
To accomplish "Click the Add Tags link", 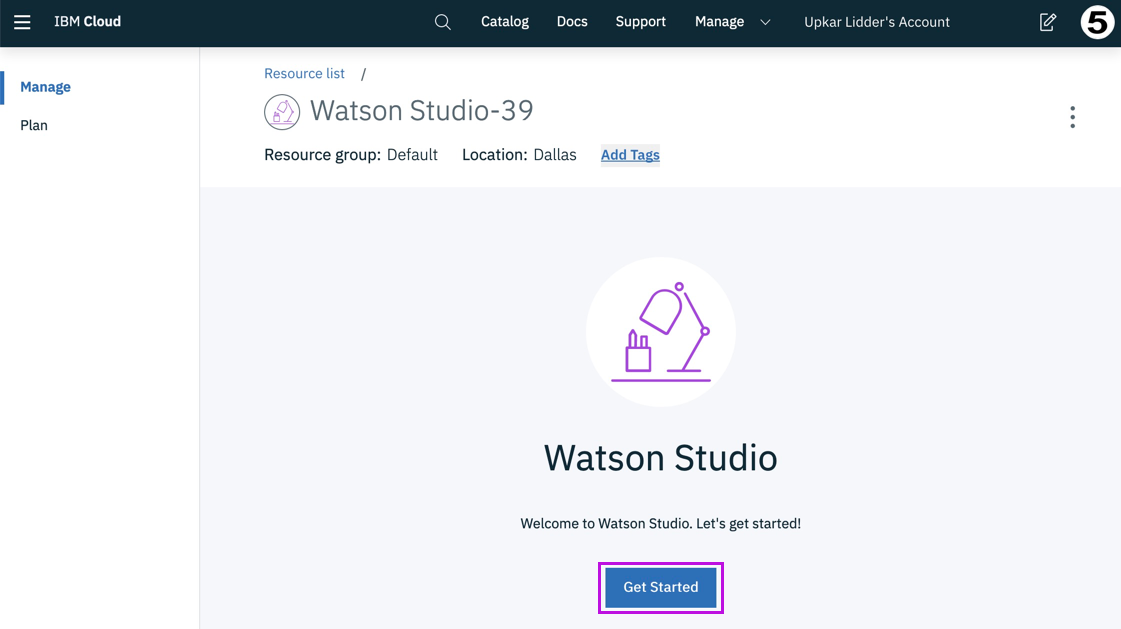I will pyautogui.click(x=630, y=155).
